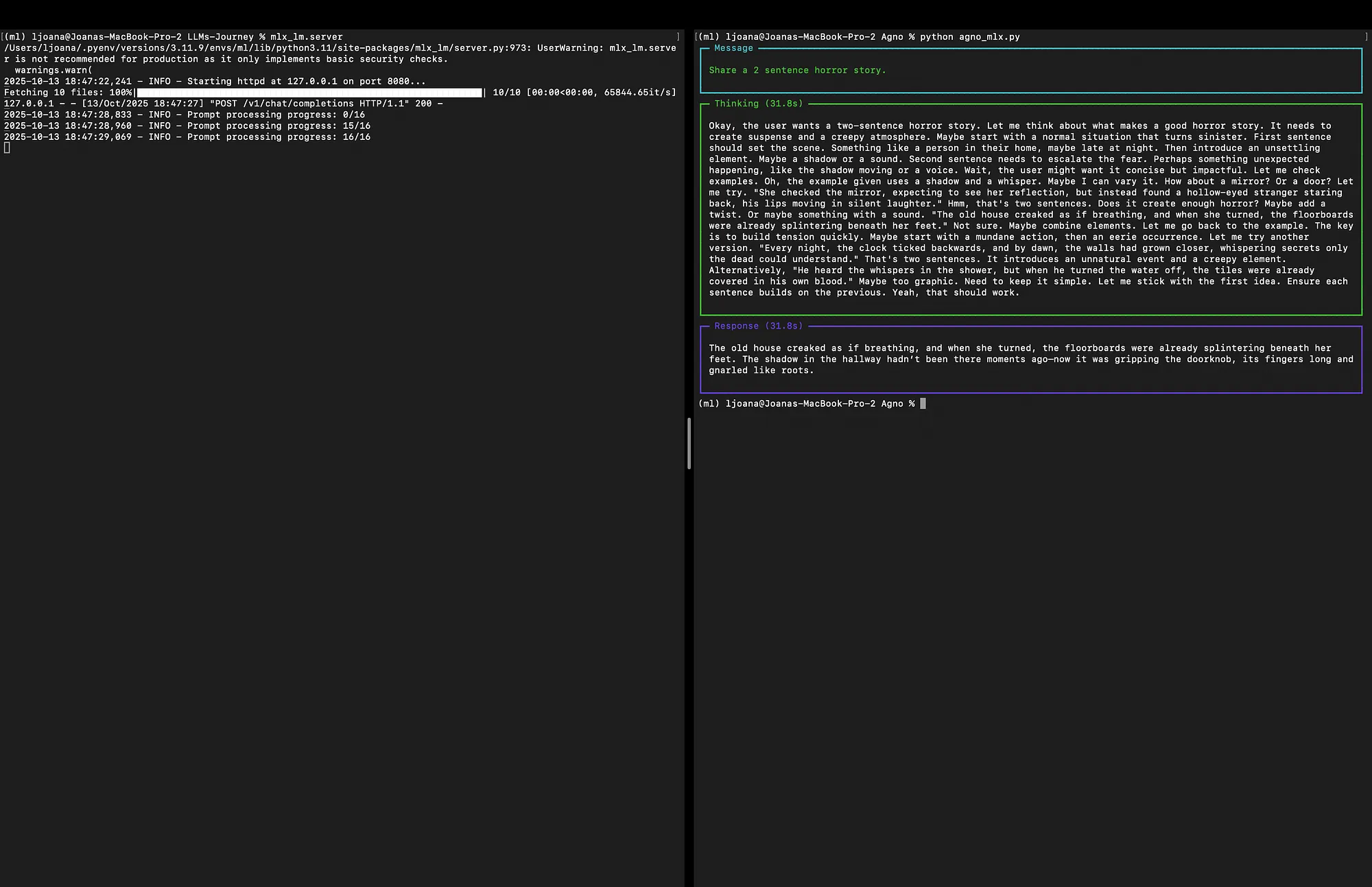Click "Share a 2 sentence horror story." text
1372x887 pixels.
click(797, 70)
